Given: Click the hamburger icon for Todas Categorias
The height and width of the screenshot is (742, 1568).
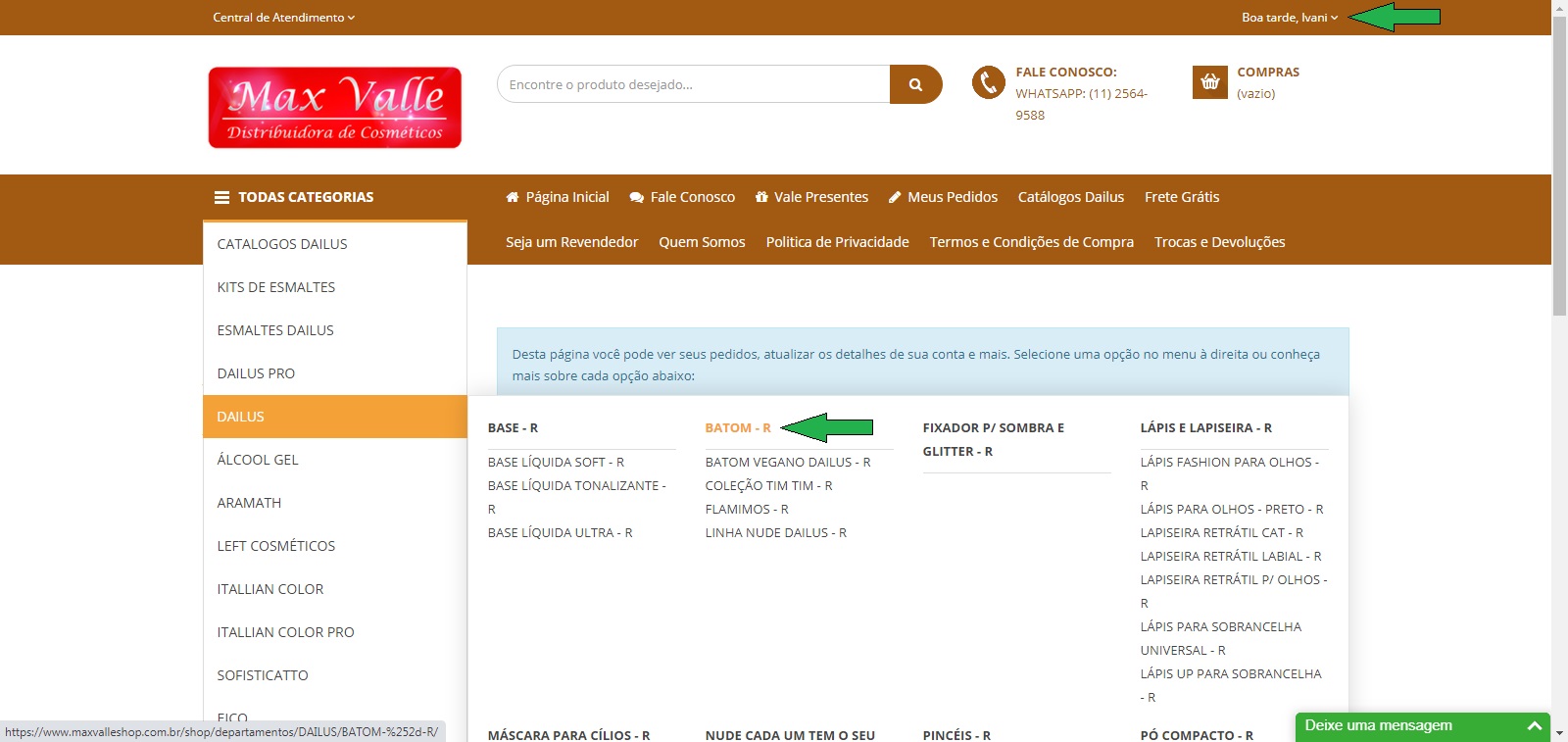Looking at the screenshot, I should [x=222, y=197].
